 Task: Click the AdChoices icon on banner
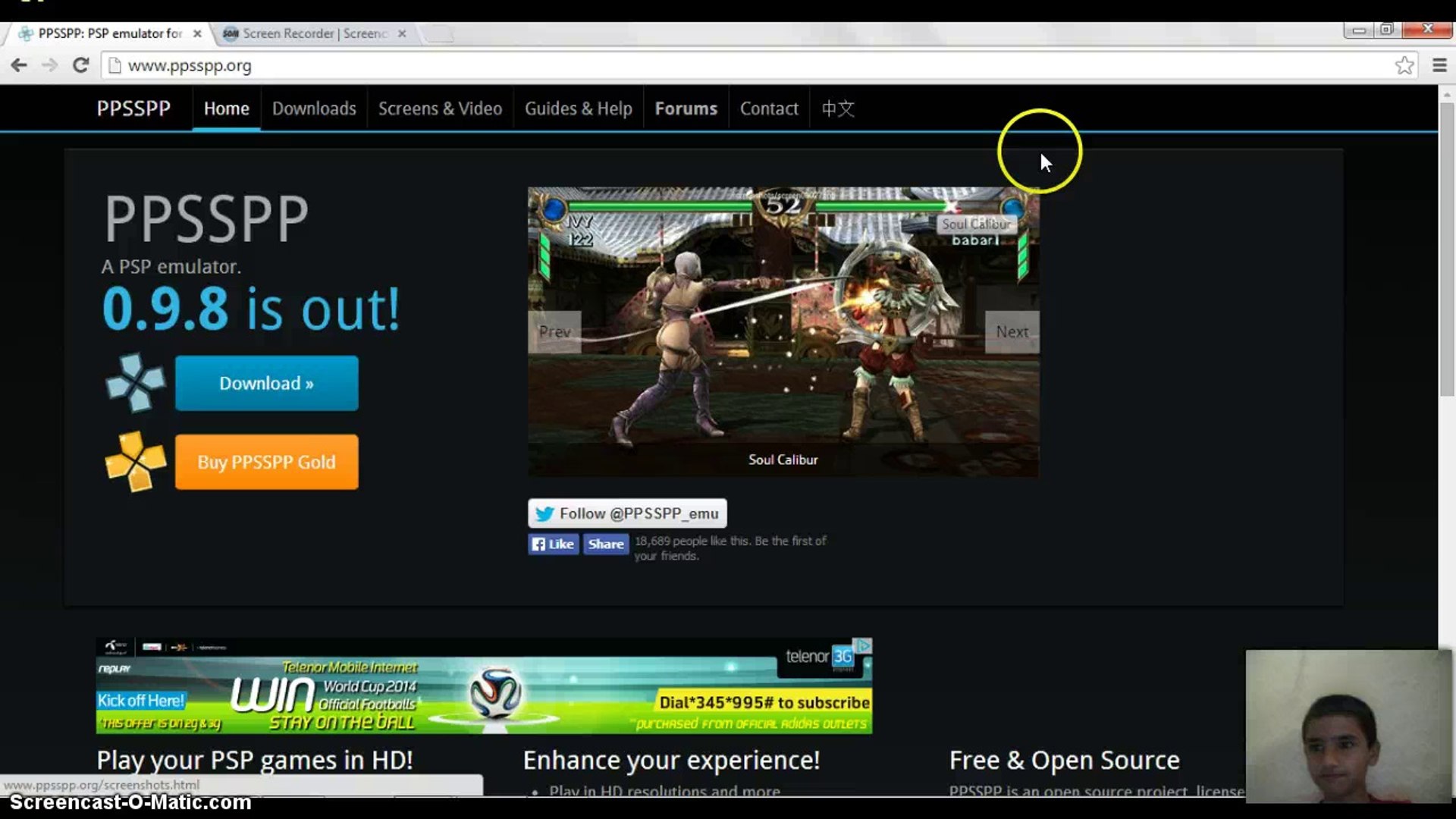click(863, 645)
